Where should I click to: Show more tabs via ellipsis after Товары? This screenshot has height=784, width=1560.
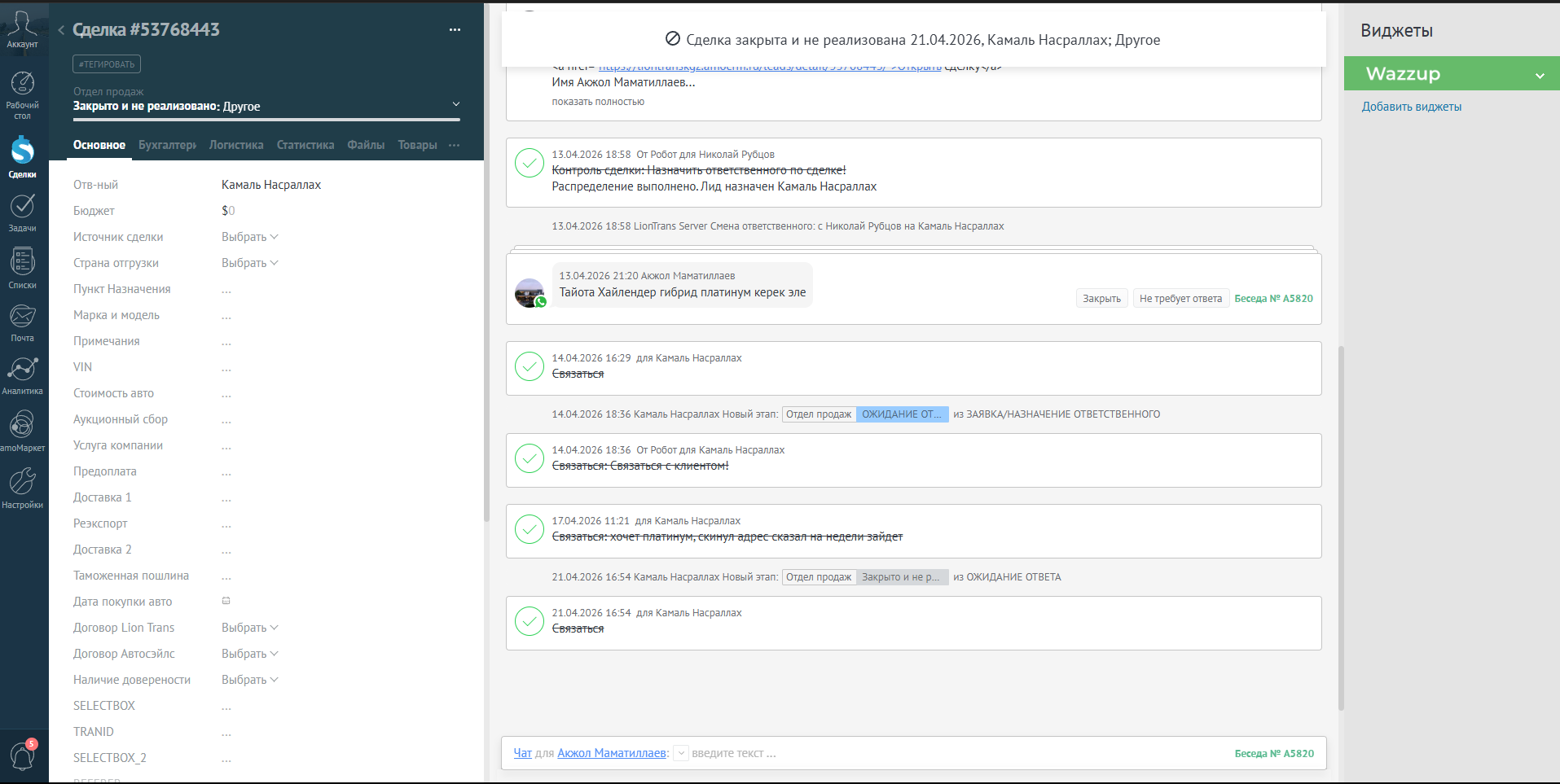pos(454,145)
